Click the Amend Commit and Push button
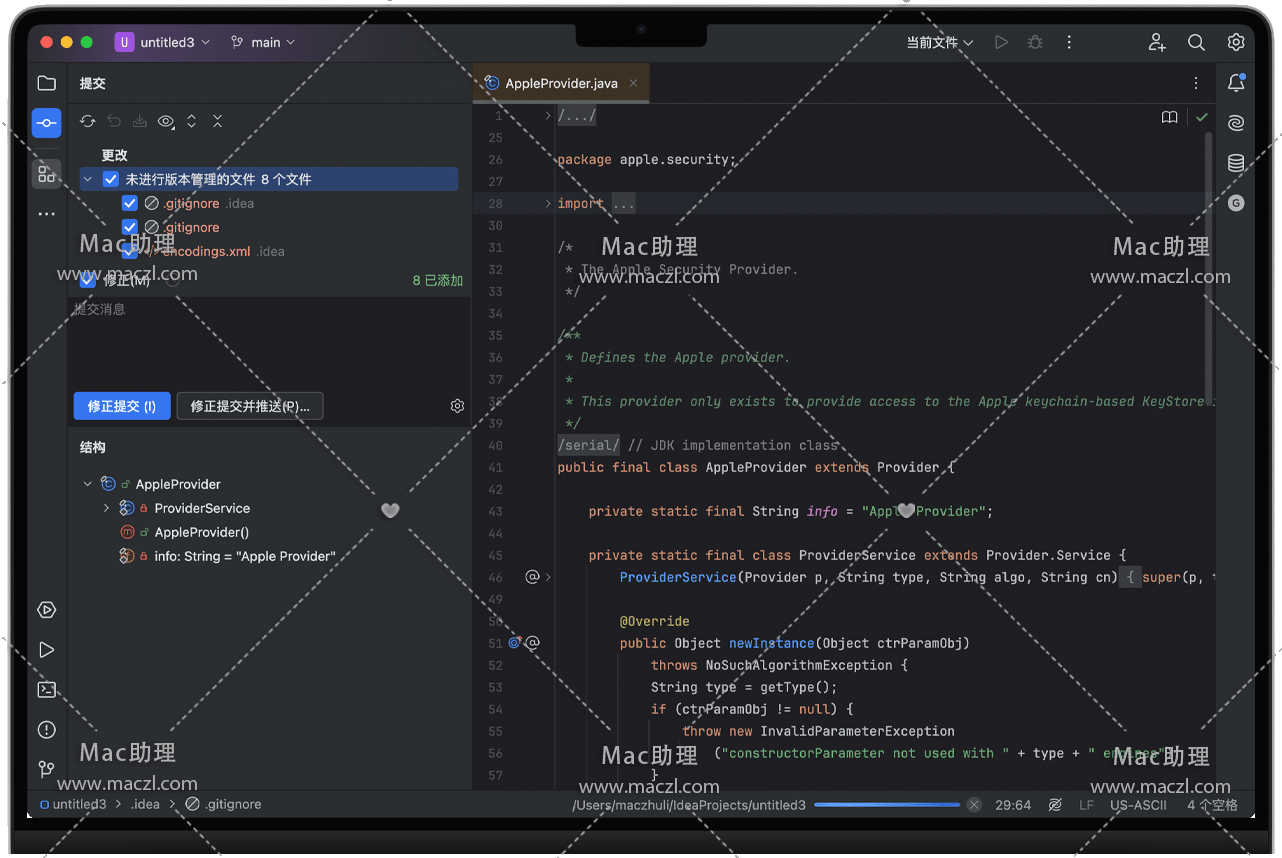This screenshot has height=858, width=1282. coord(249,406)
